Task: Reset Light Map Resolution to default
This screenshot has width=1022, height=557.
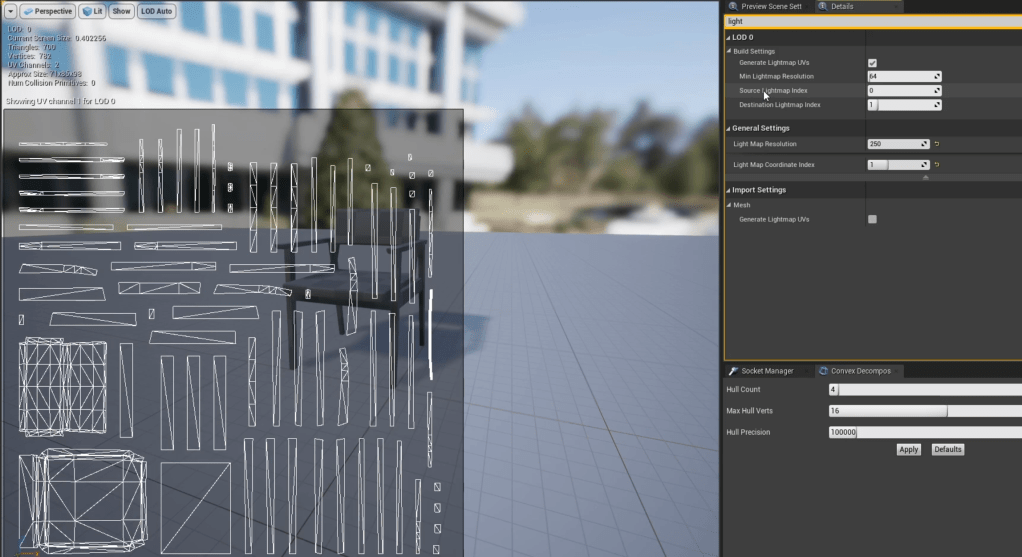Action: pos(937,144)
